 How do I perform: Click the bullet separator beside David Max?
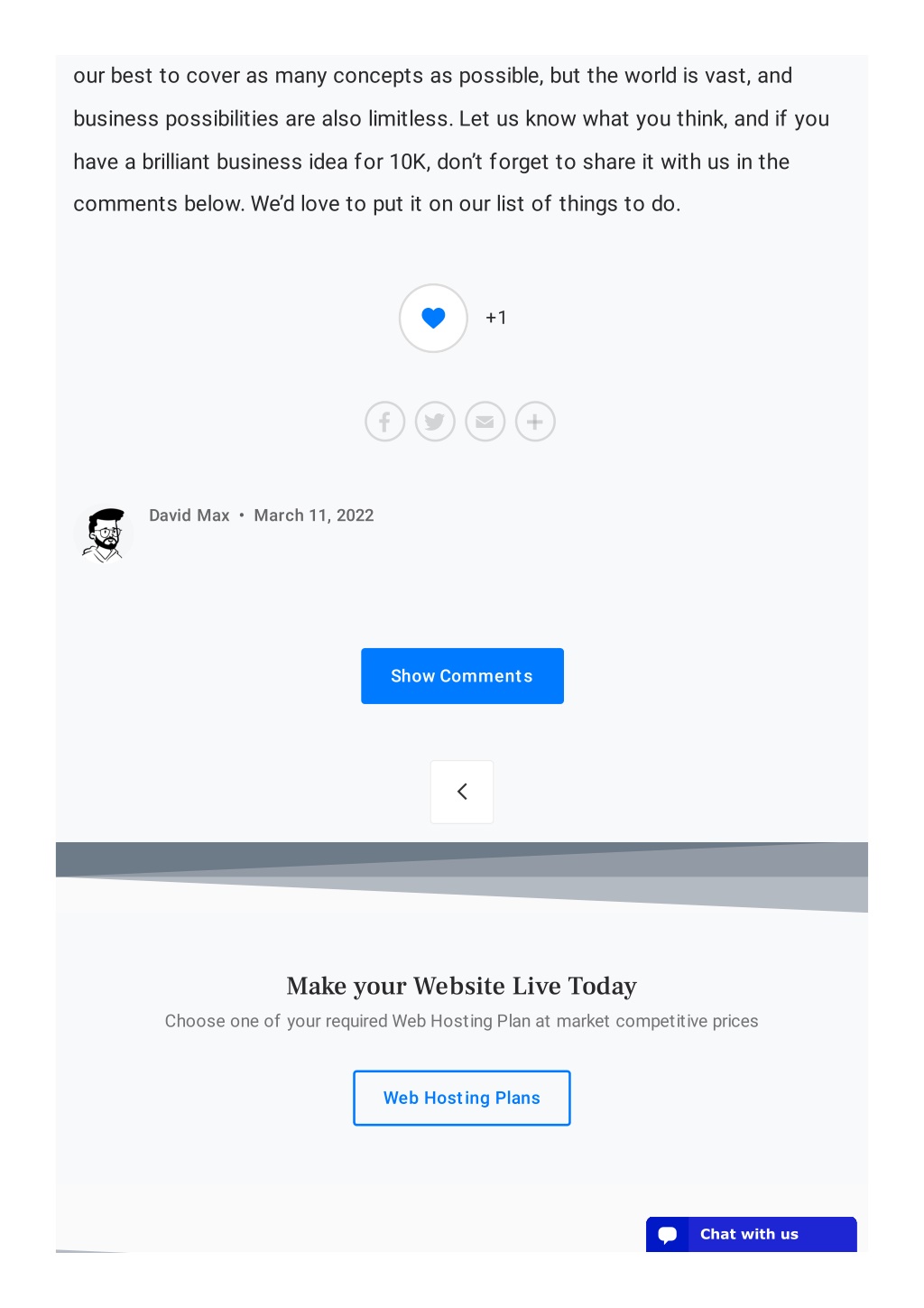point(242,515)
